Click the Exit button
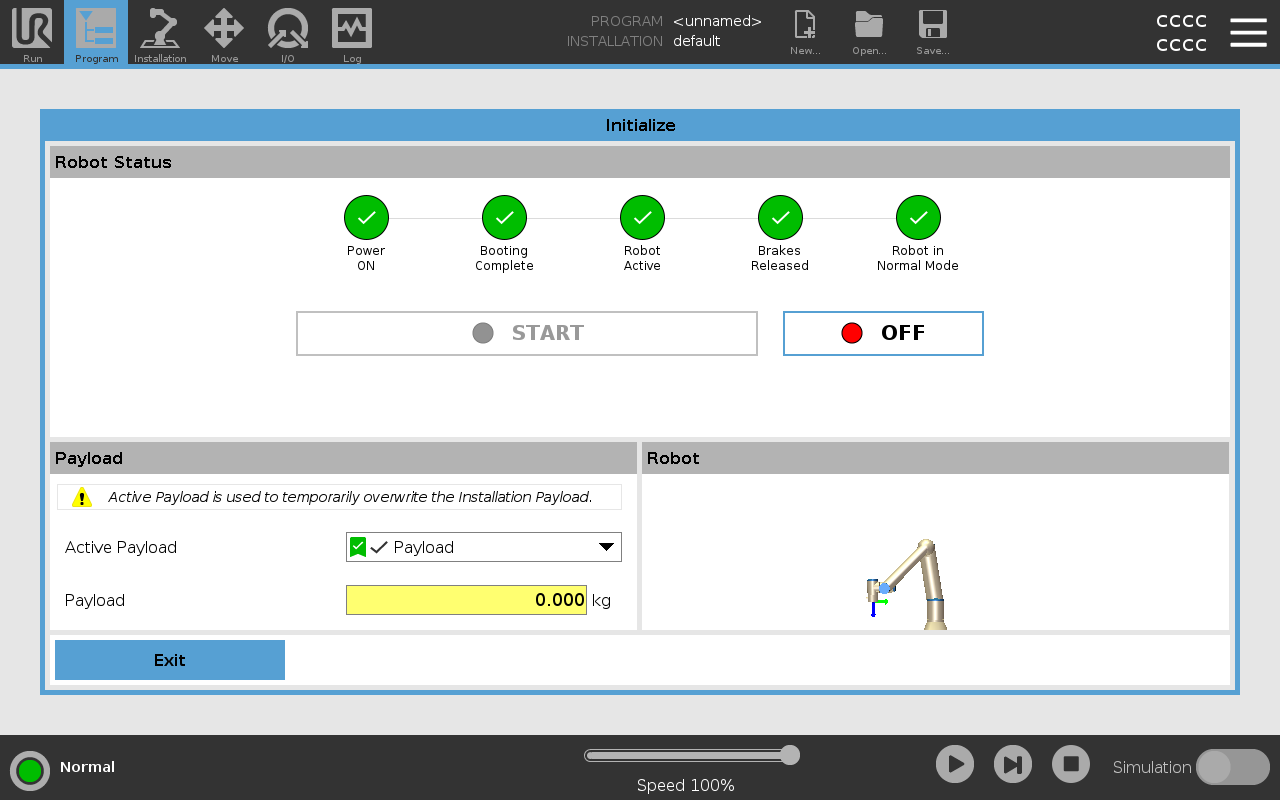1280x800 pixels. click(170, 660)
